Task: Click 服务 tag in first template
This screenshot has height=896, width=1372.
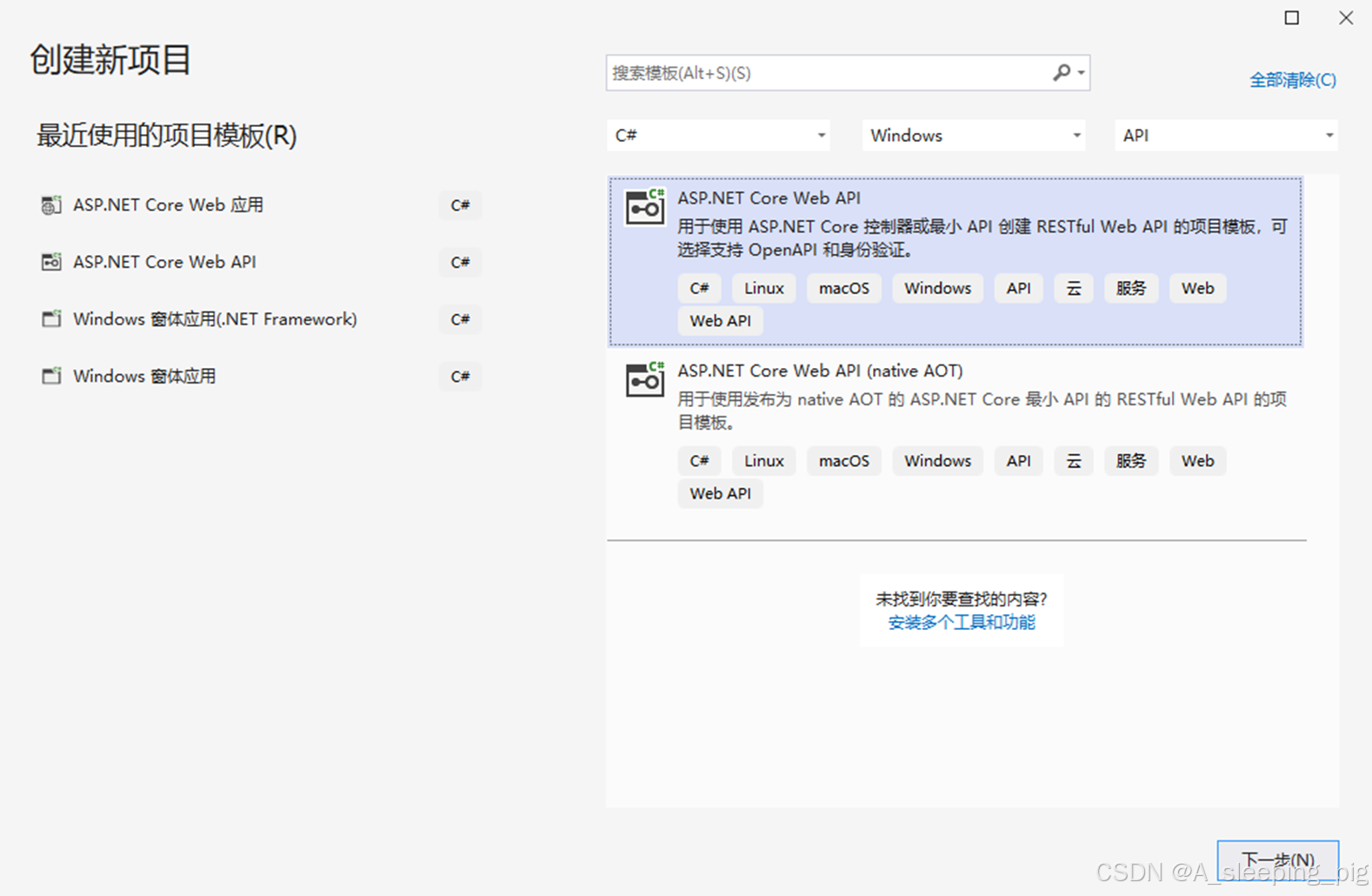Action: (1131, 288)
